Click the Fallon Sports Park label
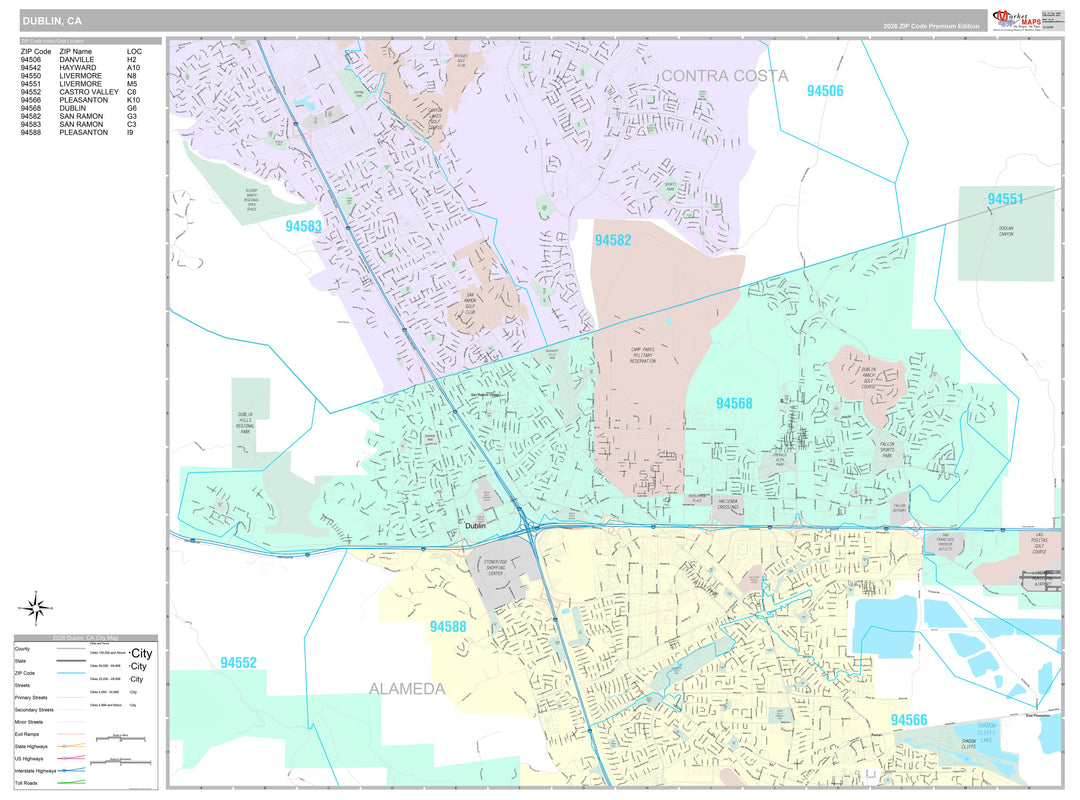This screenshot has height=800, width=1080. pyautogui.click(x=887, y=450)
